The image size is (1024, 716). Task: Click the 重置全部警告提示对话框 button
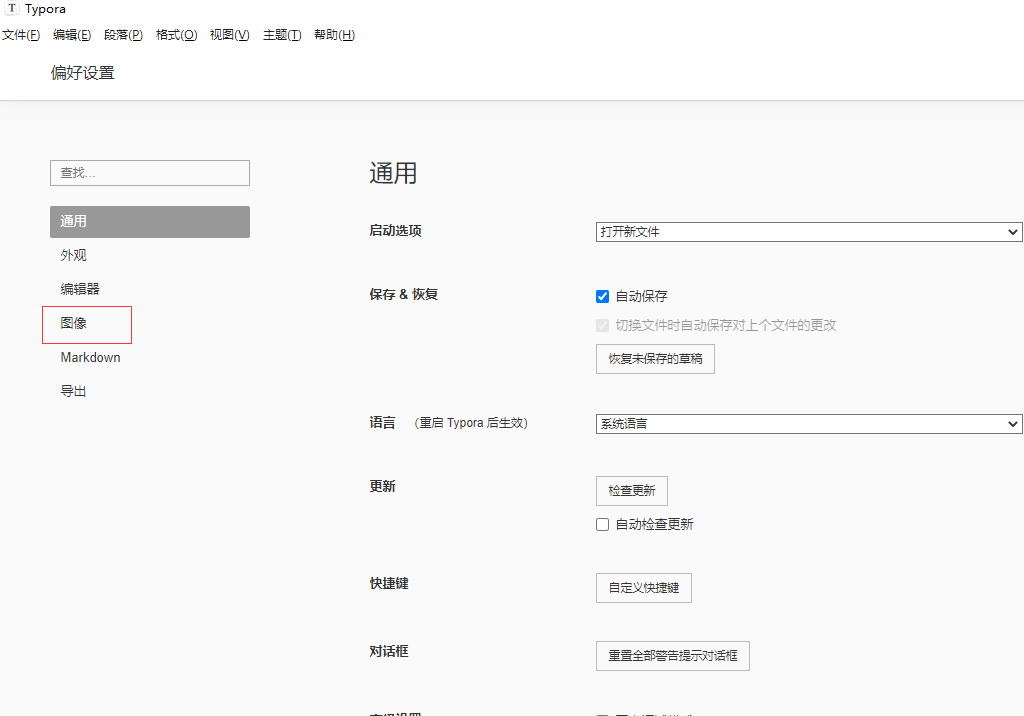point(673,656)
